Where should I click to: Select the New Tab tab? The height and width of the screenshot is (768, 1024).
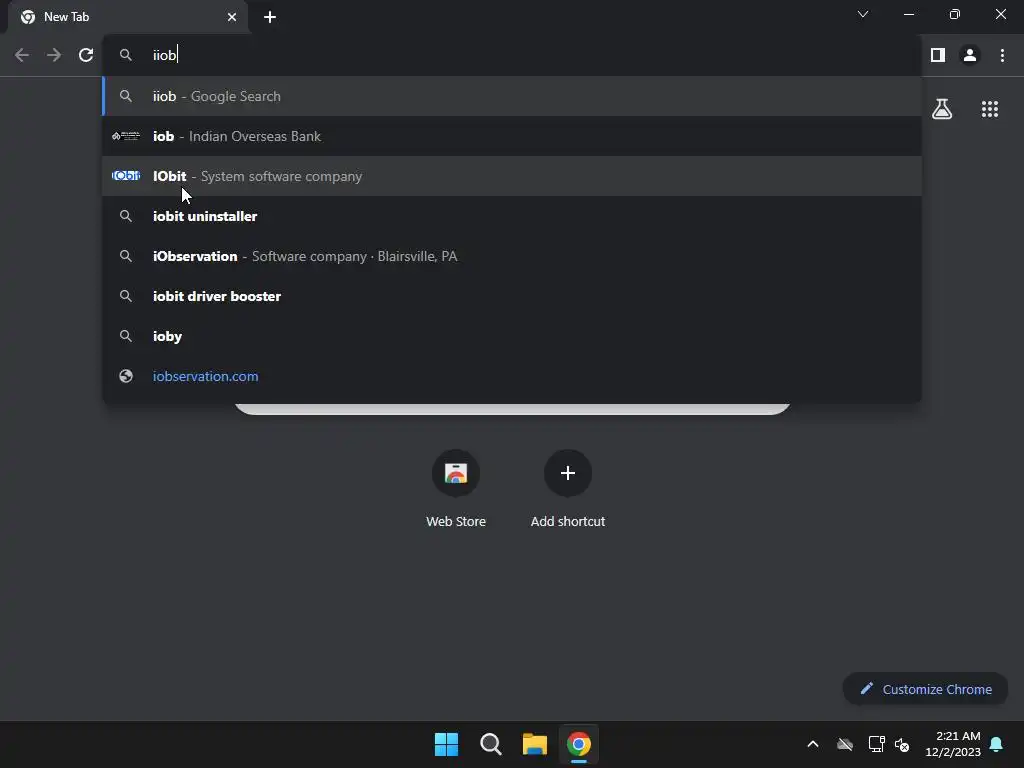pos(127,17)
